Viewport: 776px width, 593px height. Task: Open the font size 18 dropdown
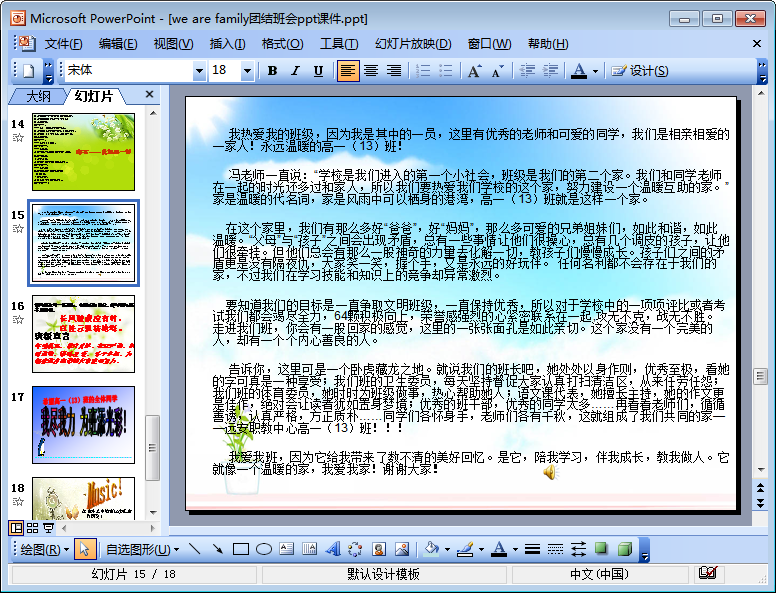247,71
